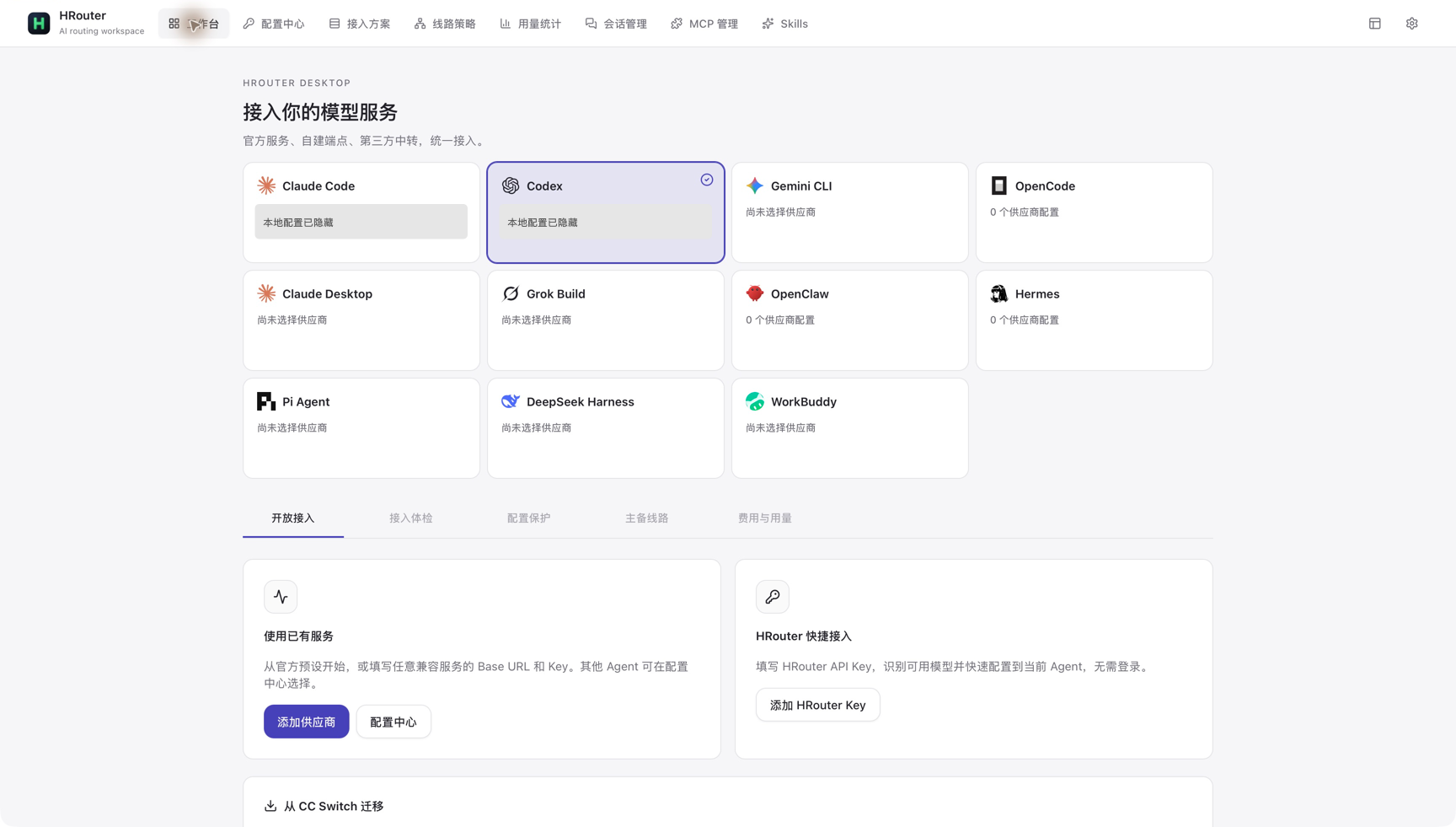Click the Codex knot logo icon
This screenshot has height=827, width=1456.
click(x=511, y=185)
